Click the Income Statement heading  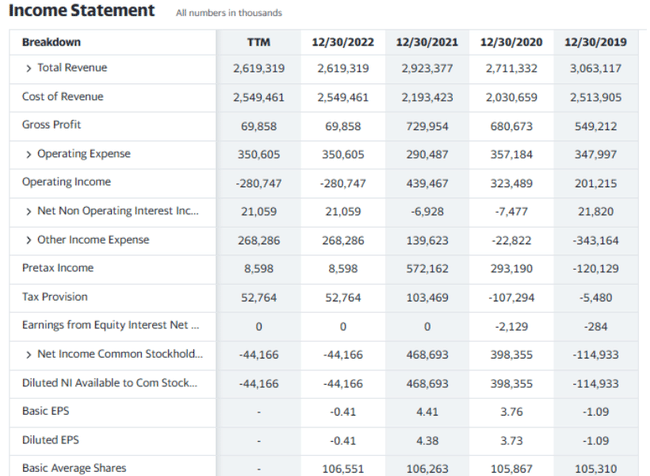(x=82, y=11)
